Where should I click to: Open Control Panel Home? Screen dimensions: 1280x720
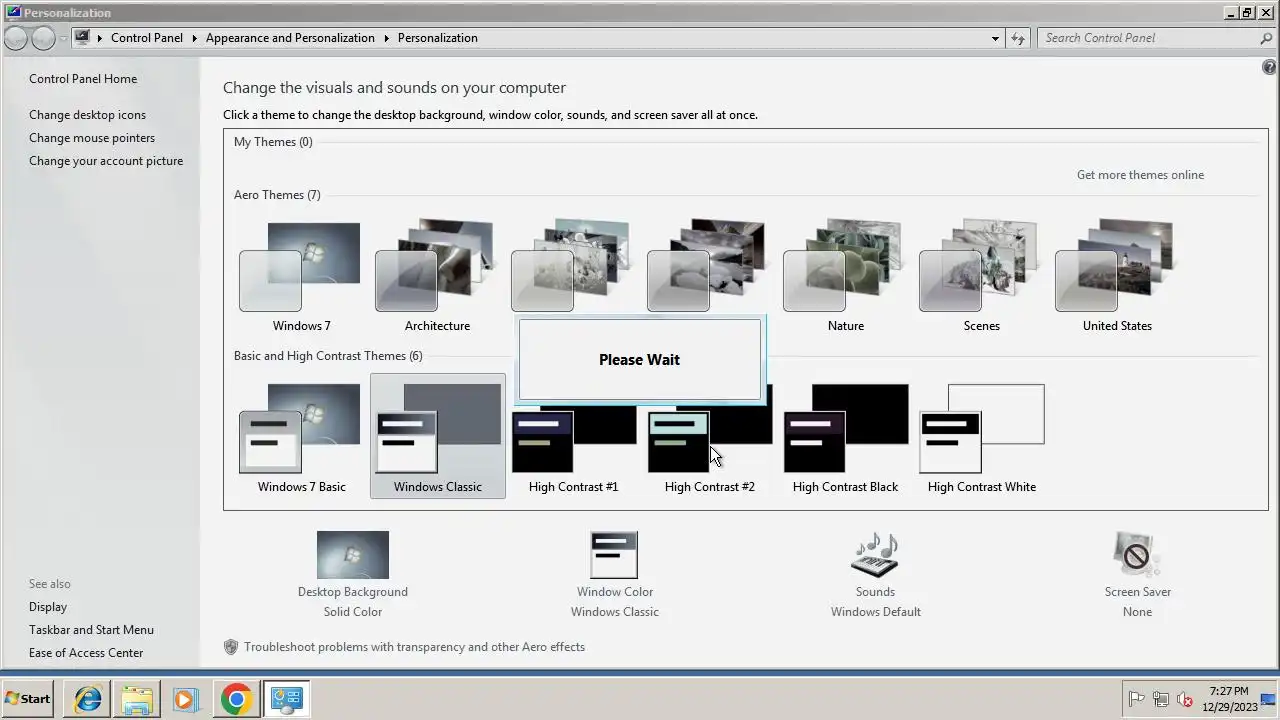click(83, 79)
